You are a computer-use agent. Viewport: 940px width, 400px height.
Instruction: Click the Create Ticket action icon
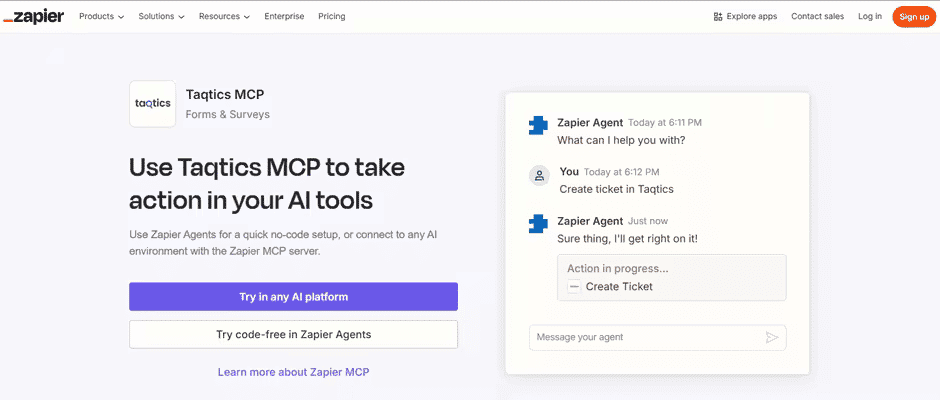click(573, 287)
